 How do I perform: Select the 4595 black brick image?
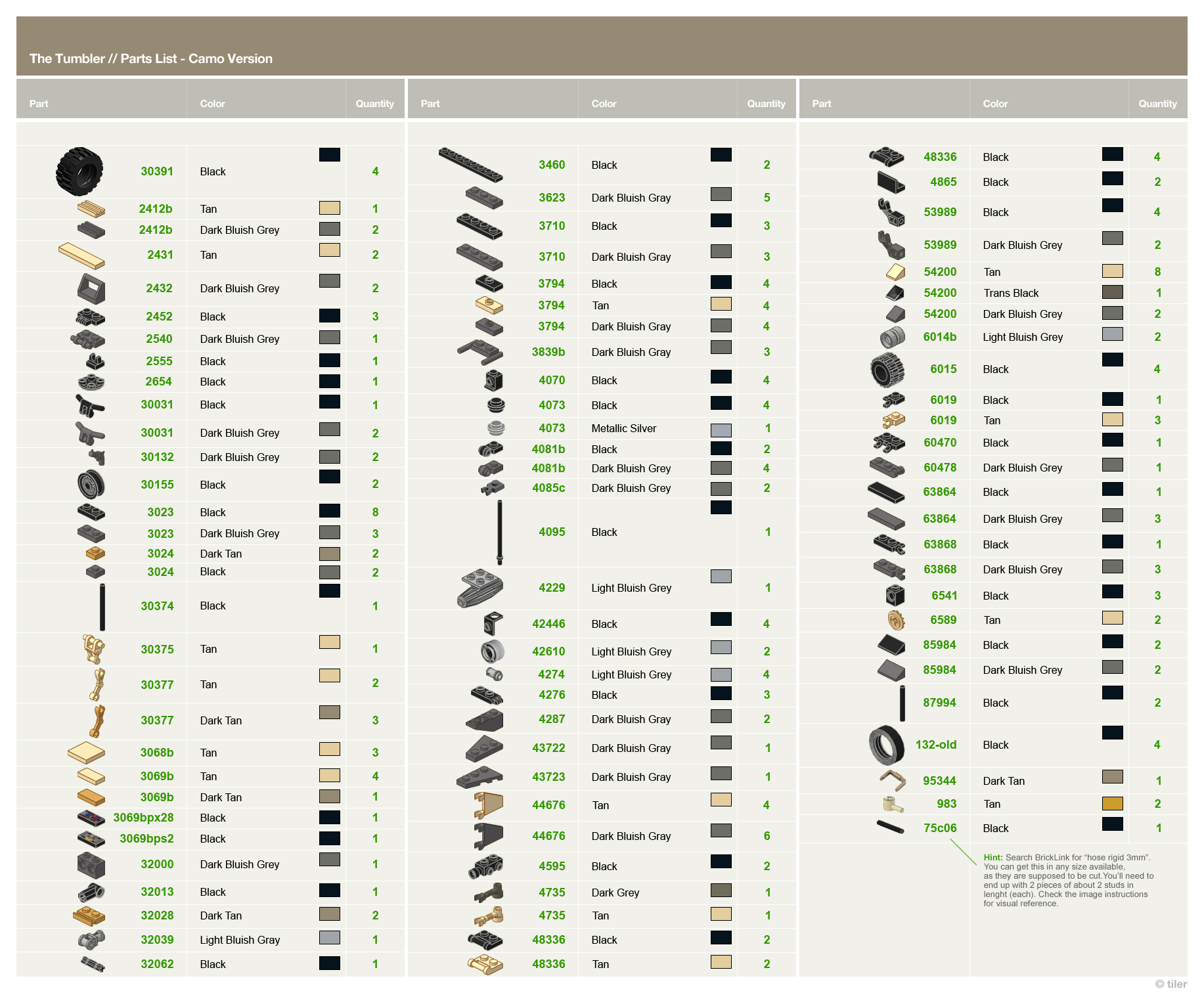click(485, 866)
